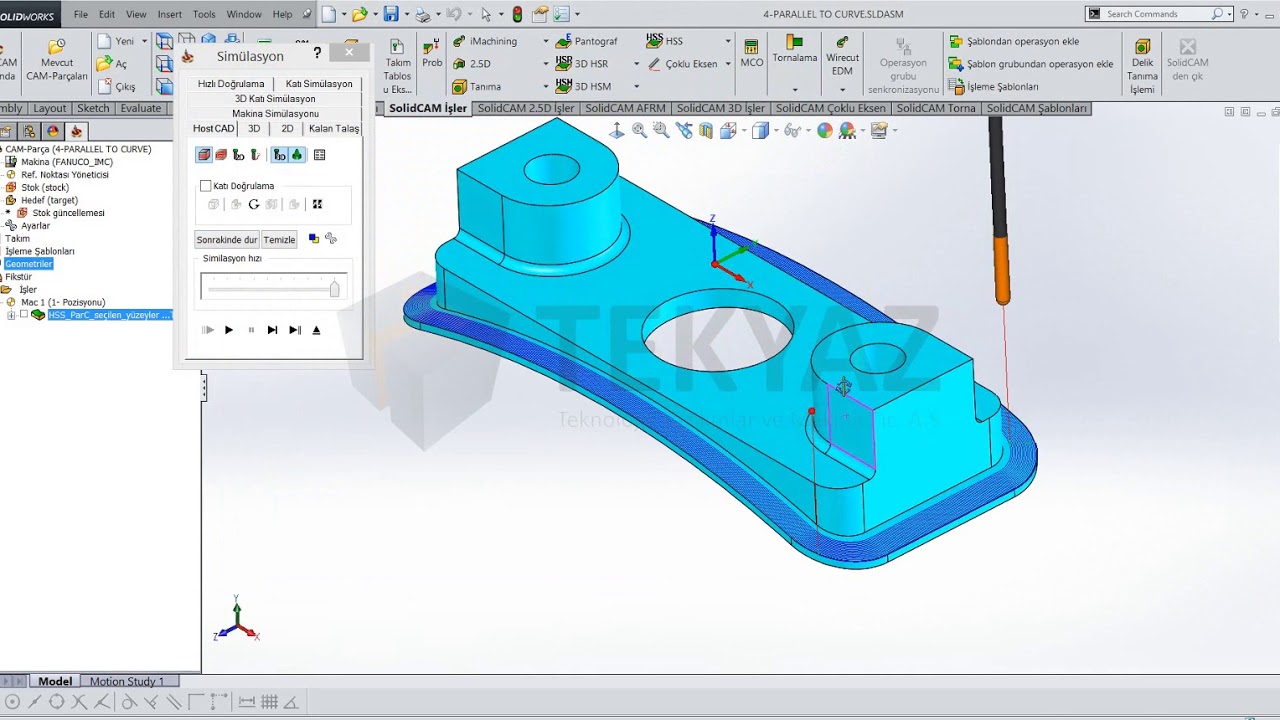1280x720 pixels.
Task: Play the simulation
Action: [x=229, y=330]
